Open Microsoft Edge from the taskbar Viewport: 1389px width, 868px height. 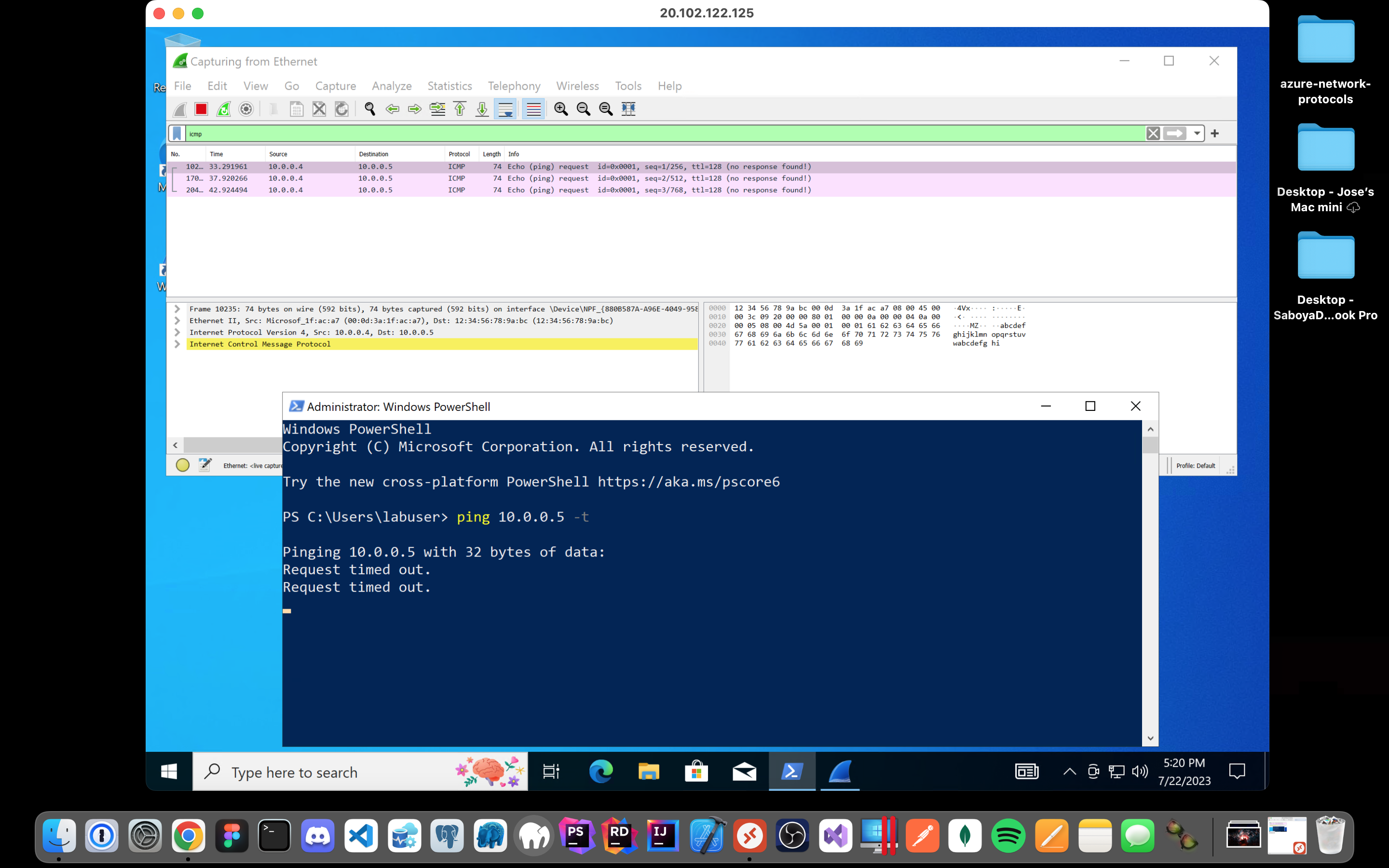pos(601,772)
